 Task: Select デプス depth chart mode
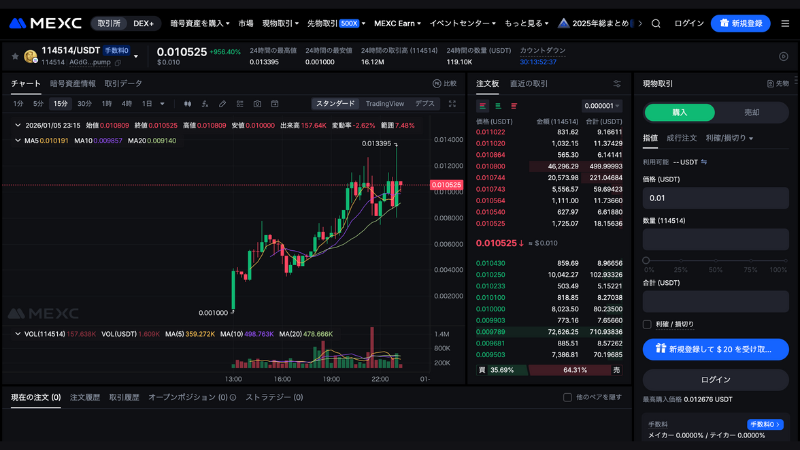coord(424,104)
